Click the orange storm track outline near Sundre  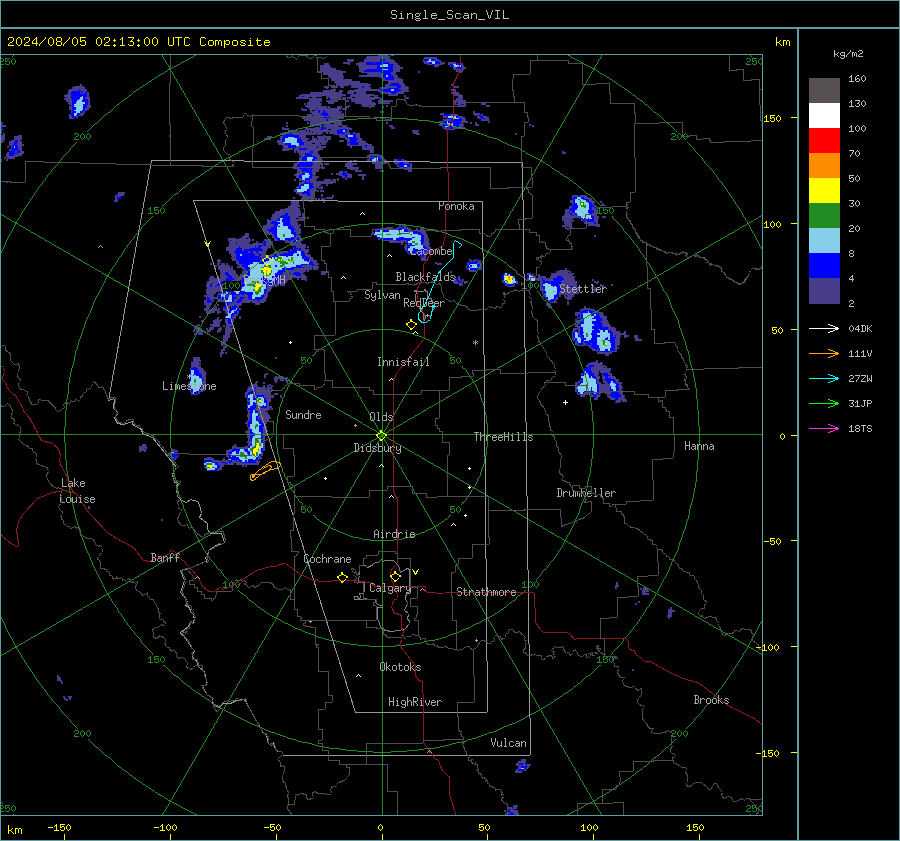point(265,471)
